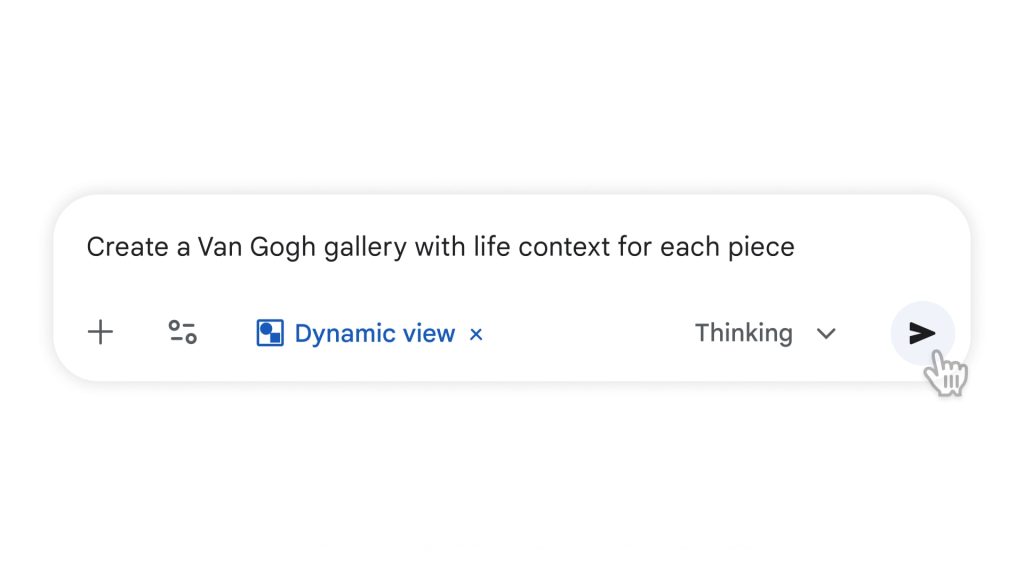Viewport: 1024px width, 576px height.
Task: Click the settings tune icon beside the plus
Action: tap(181, 332)
